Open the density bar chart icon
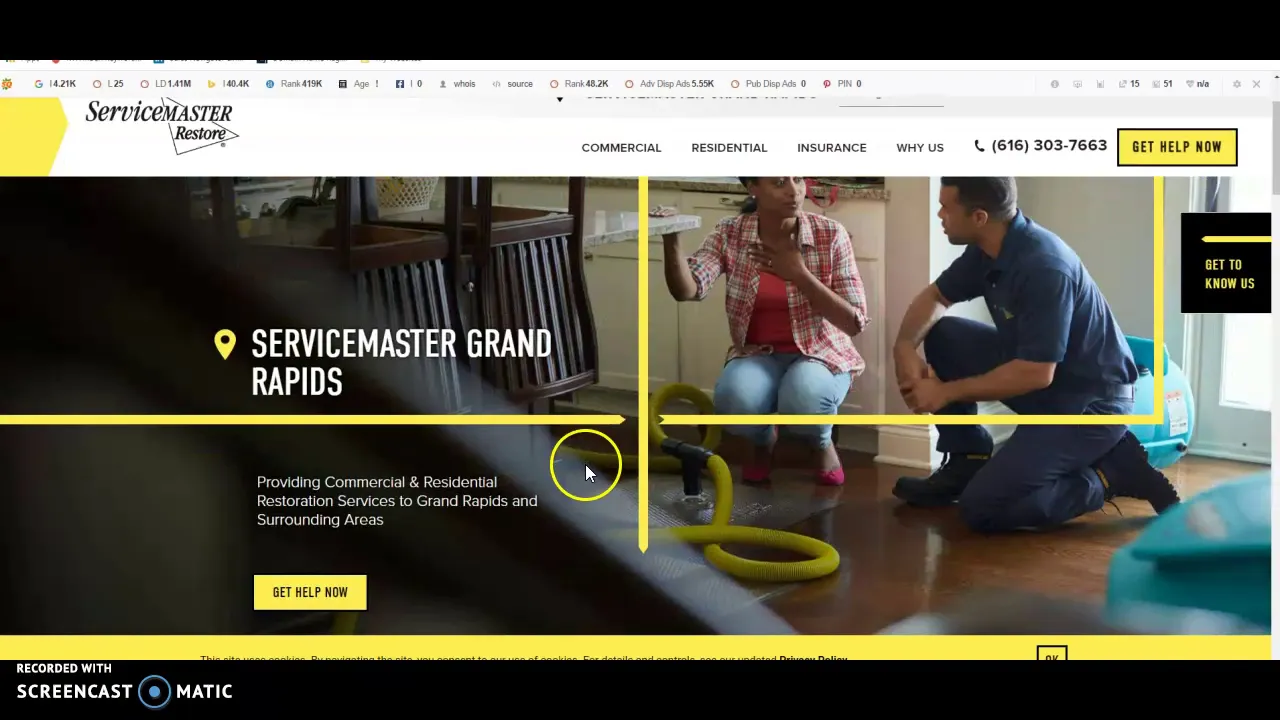The width and height of the screenshot is (1280, 720). (x=1100, y=84)
